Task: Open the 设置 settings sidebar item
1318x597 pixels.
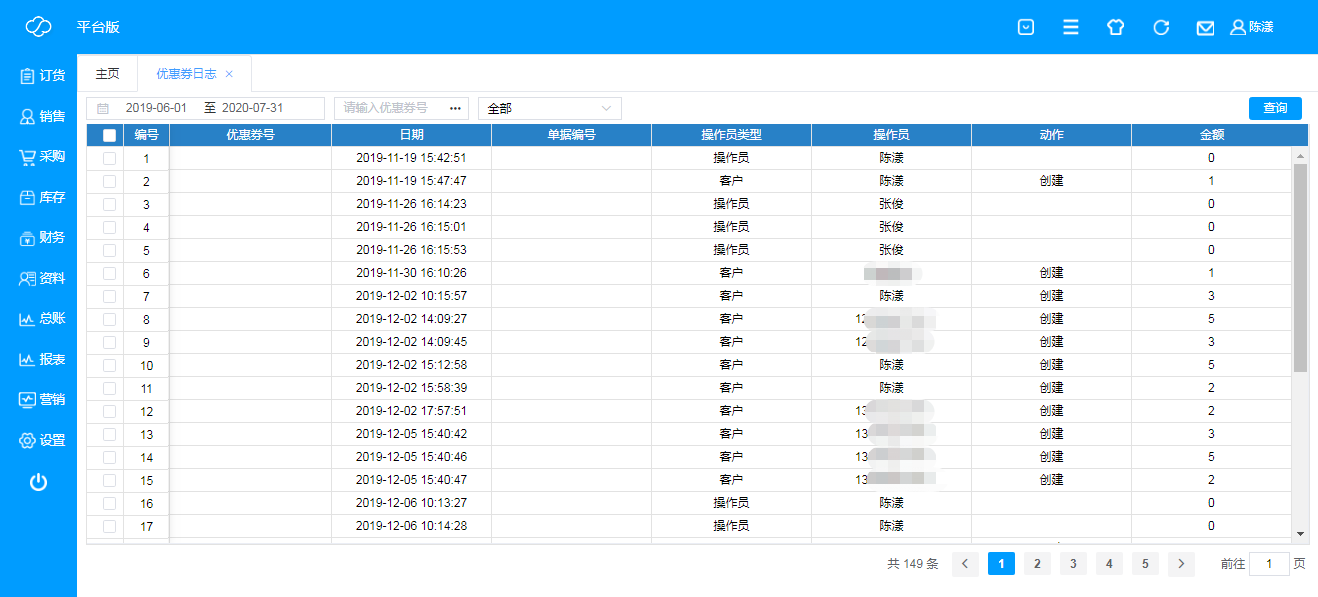Action: 42,440
